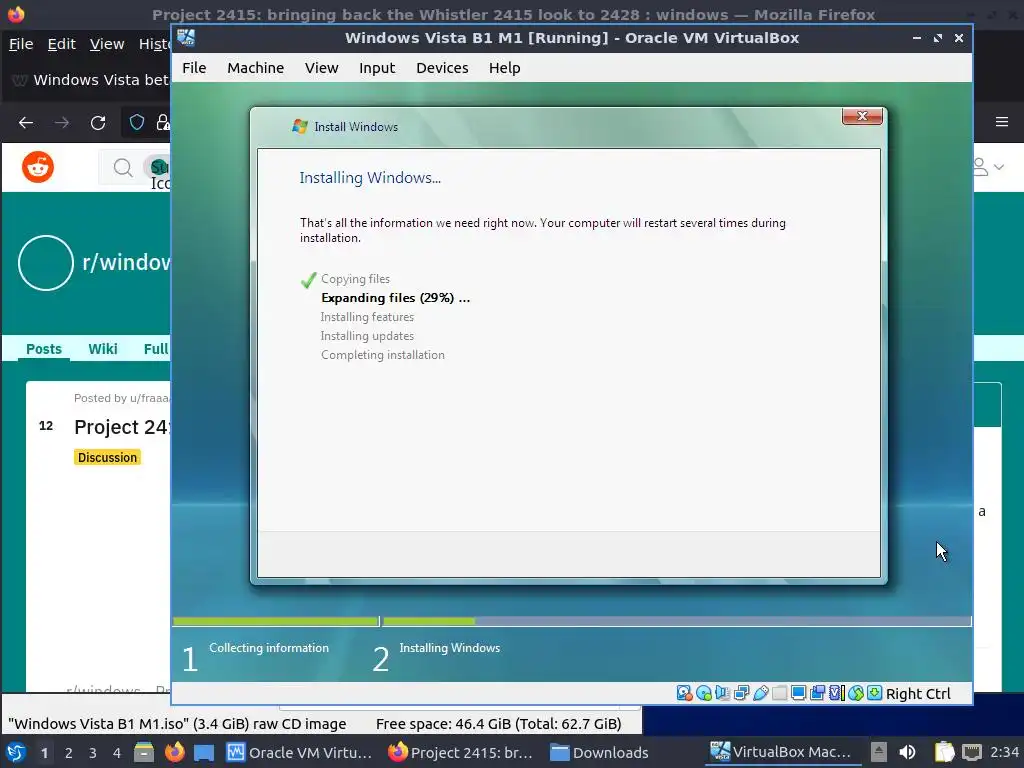Screen dimensions: 1024x768
Task: Open the Firefox File menu
Action: [21, 44]
